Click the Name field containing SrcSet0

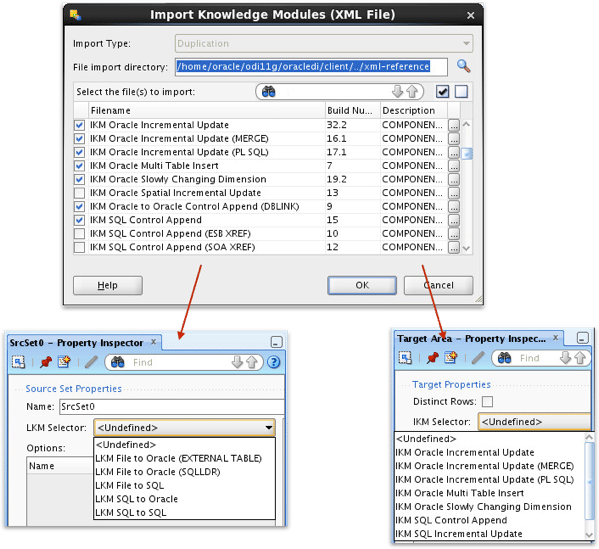coord(172,406)
